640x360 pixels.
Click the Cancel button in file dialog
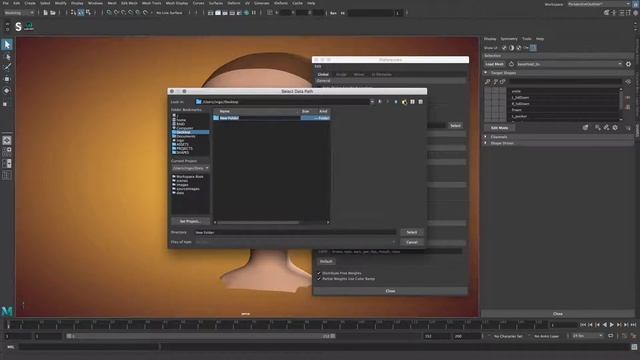point(411,242)
